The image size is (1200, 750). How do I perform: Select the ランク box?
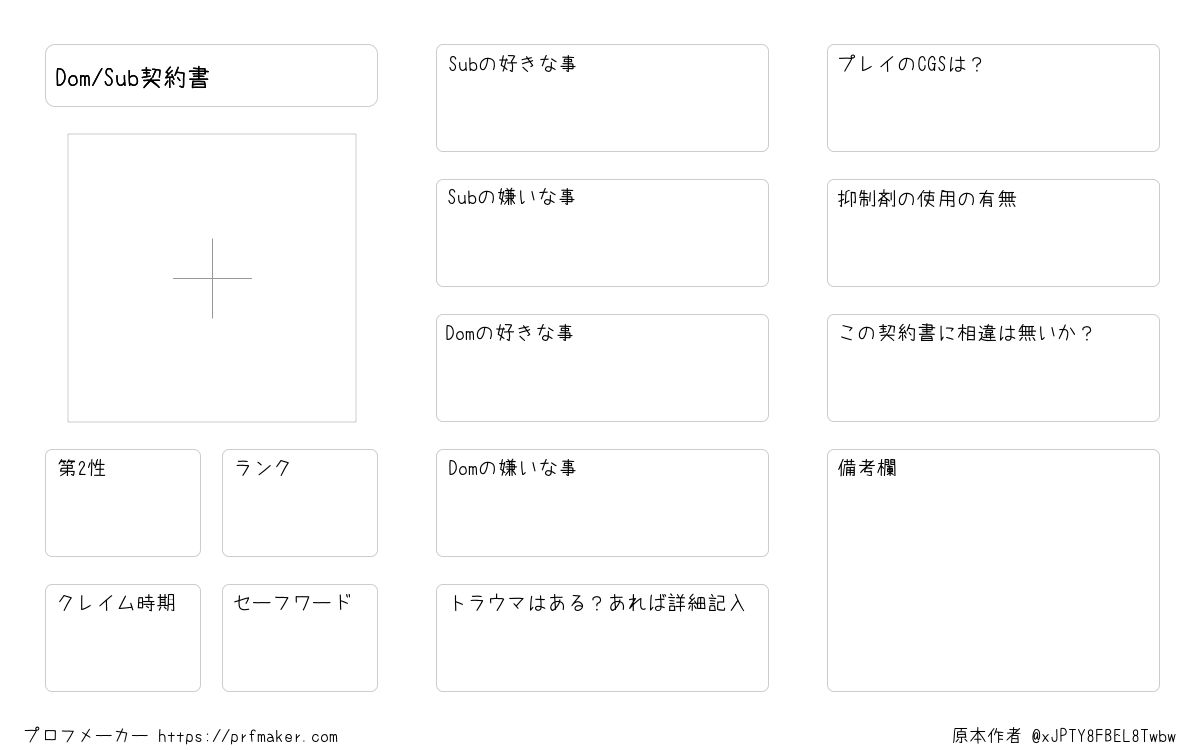click(x=300, y=503)
